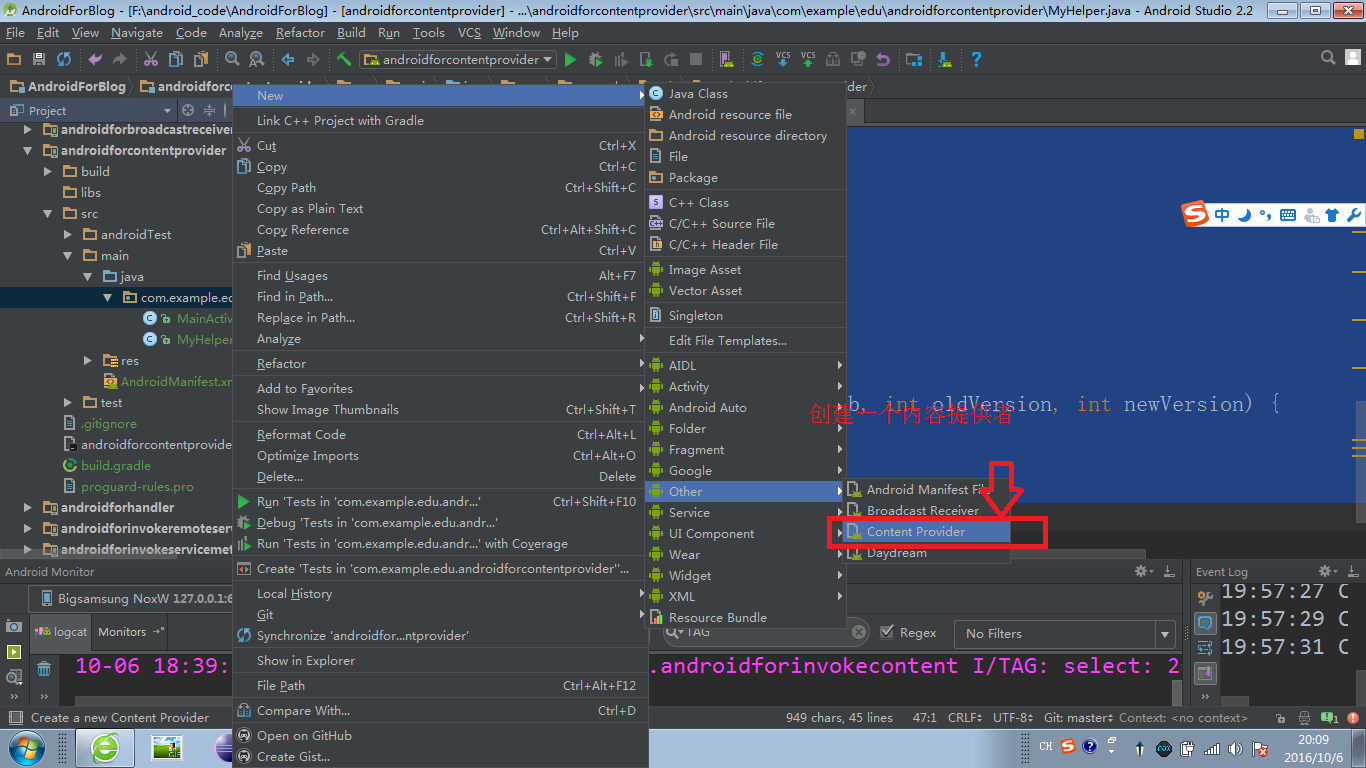This screenshot has width=1366, height=768.
Task: Open the run configuration dropdown androidforcontentprovider
Action: [x=457, y=60]
